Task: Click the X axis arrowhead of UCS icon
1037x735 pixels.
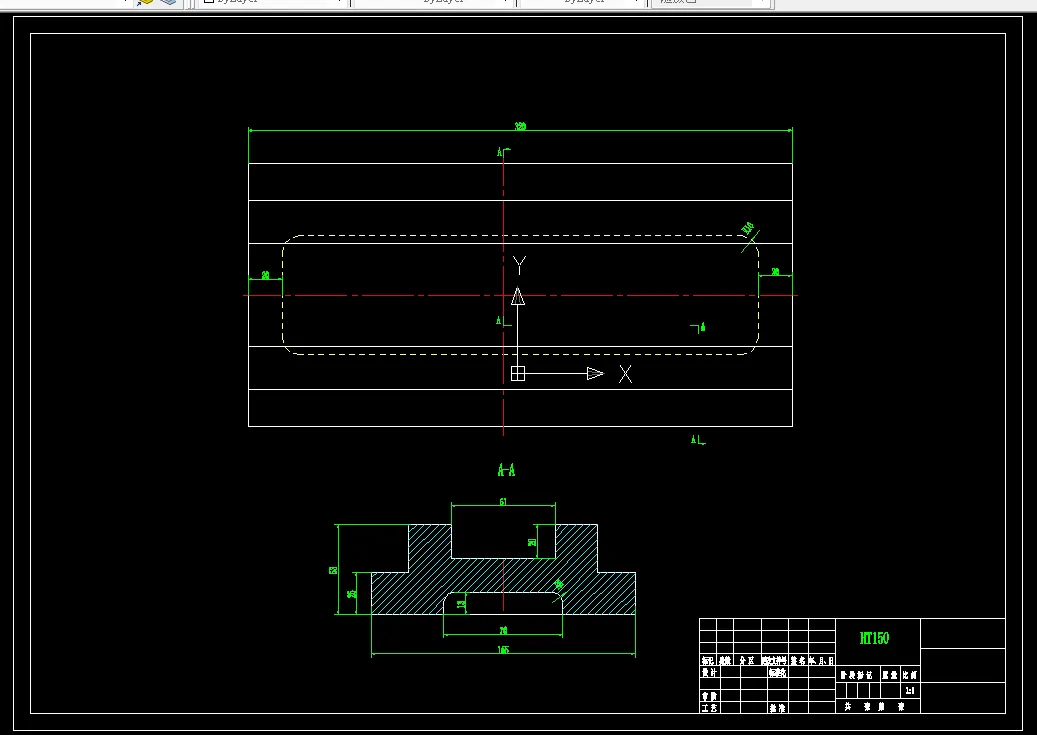Action: (x=595, y=374)
